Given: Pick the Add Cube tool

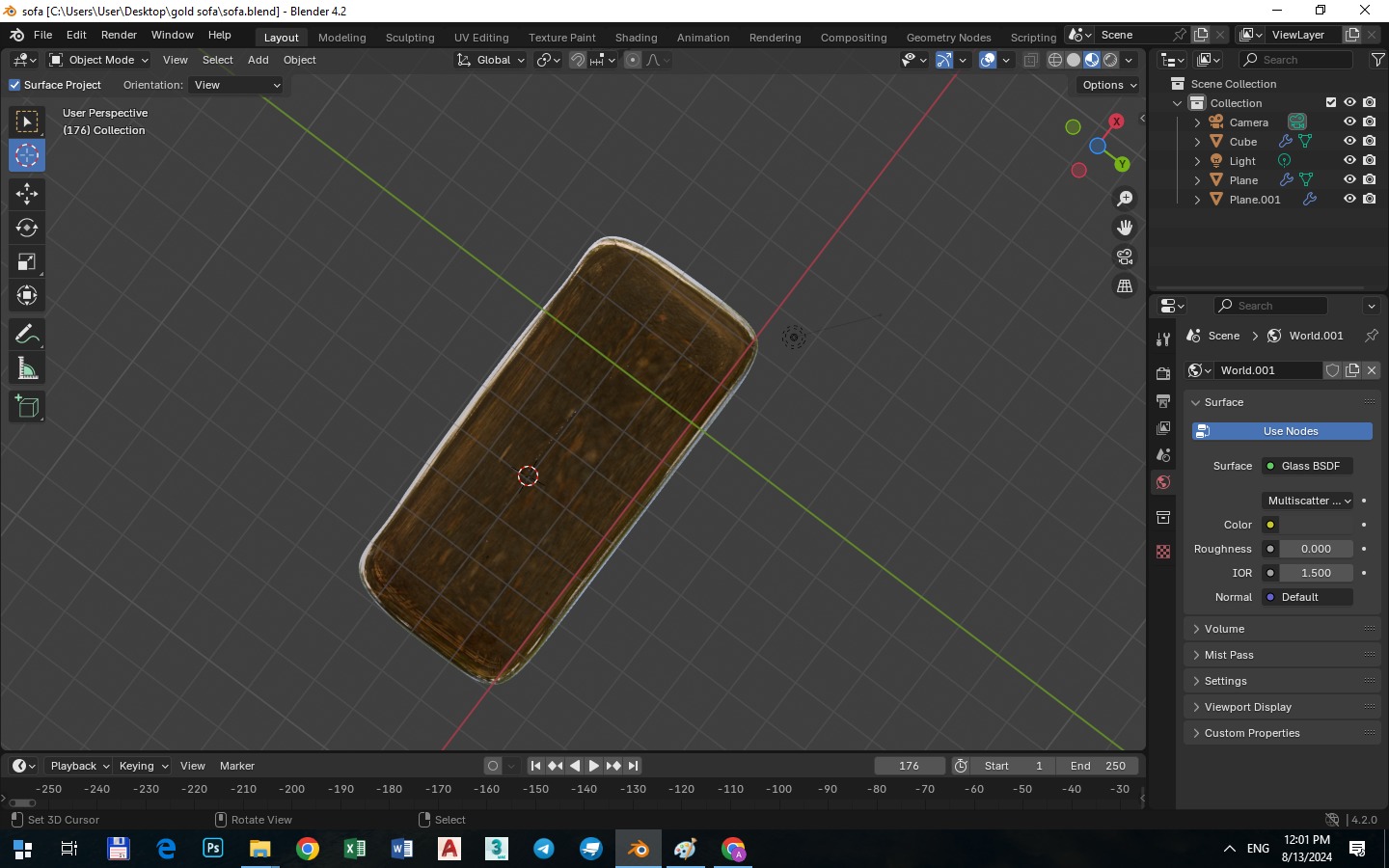Looking at the screenshot, I should 27,406.
